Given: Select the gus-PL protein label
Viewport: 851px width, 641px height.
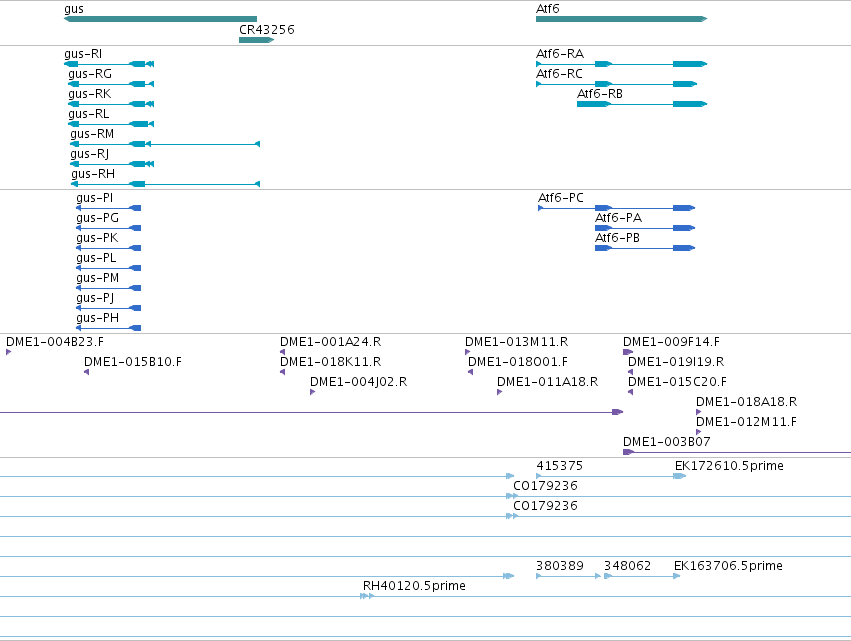Looking at the screenshot, I should pyautogui.click(x=96, y=258).
